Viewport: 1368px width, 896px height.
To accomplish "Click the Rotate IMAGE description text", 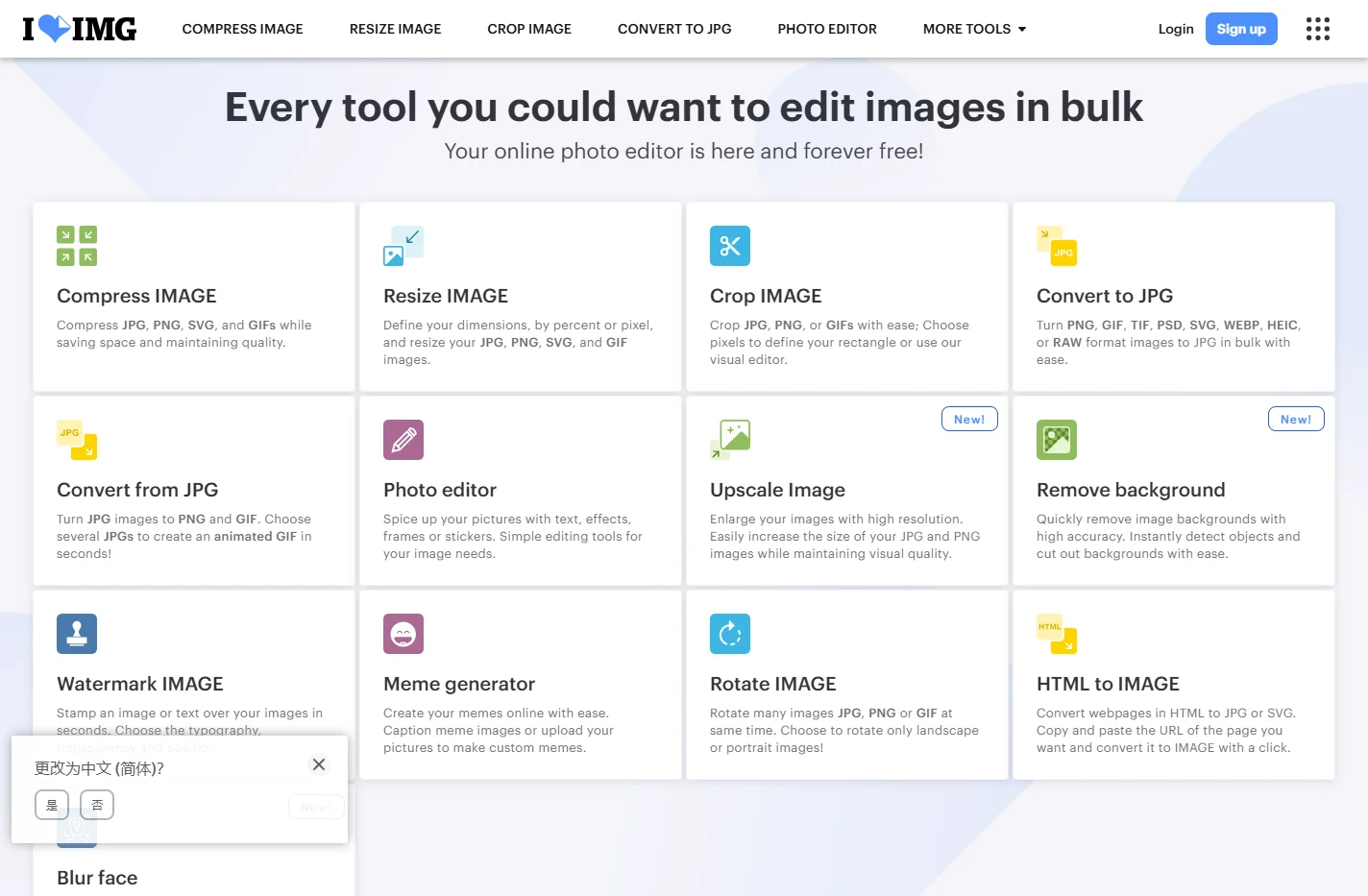I will coord(844,730).
